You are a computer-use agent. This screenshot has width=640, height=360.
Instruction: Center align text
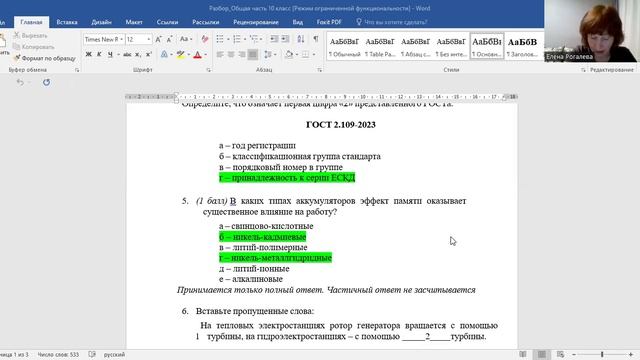pyautogui.click(x=231, y=54)
